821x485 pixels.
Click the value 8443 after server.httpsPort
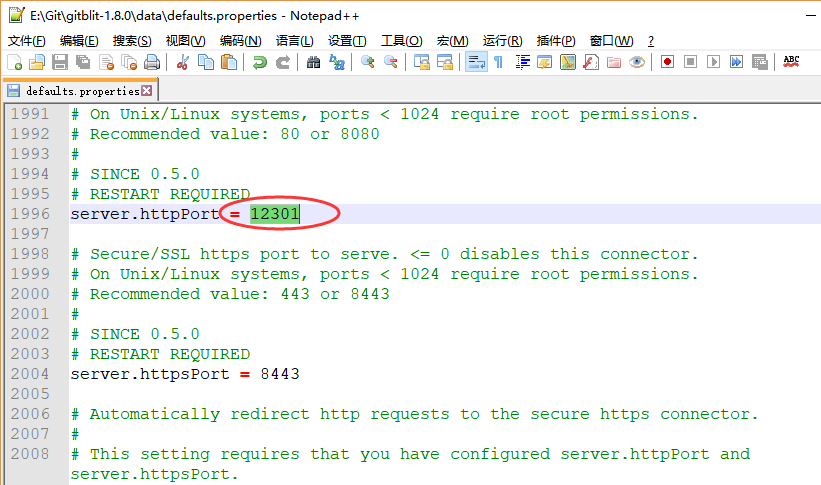[x=280, y=374]
